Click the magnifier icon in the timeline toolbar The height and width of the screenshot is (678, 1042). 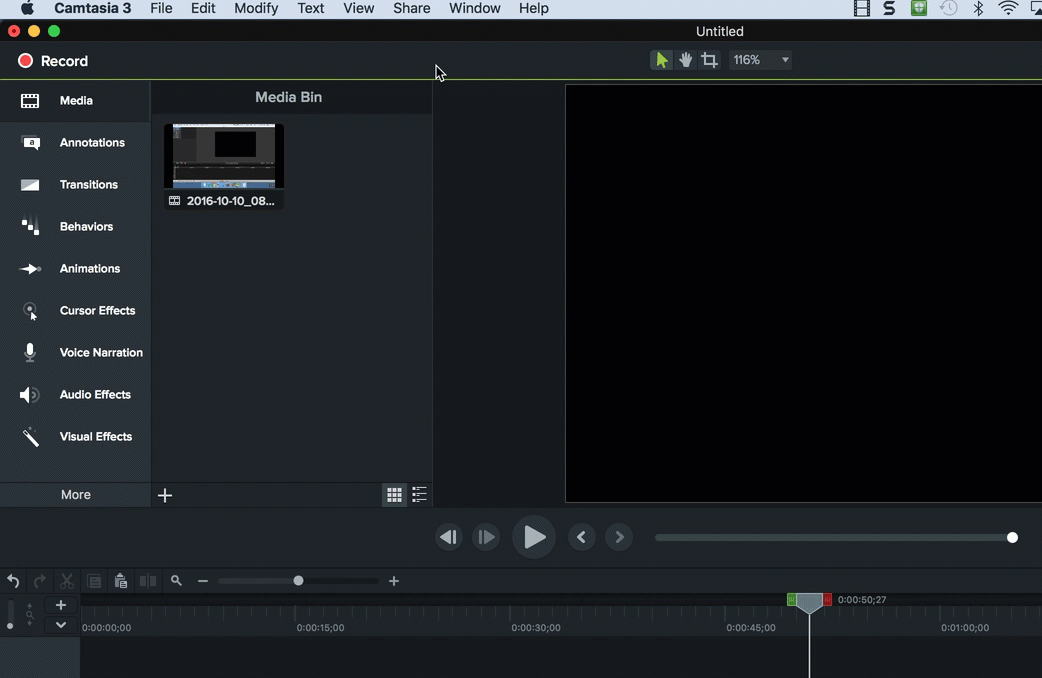pyautogui.click(x=177, y=581)
